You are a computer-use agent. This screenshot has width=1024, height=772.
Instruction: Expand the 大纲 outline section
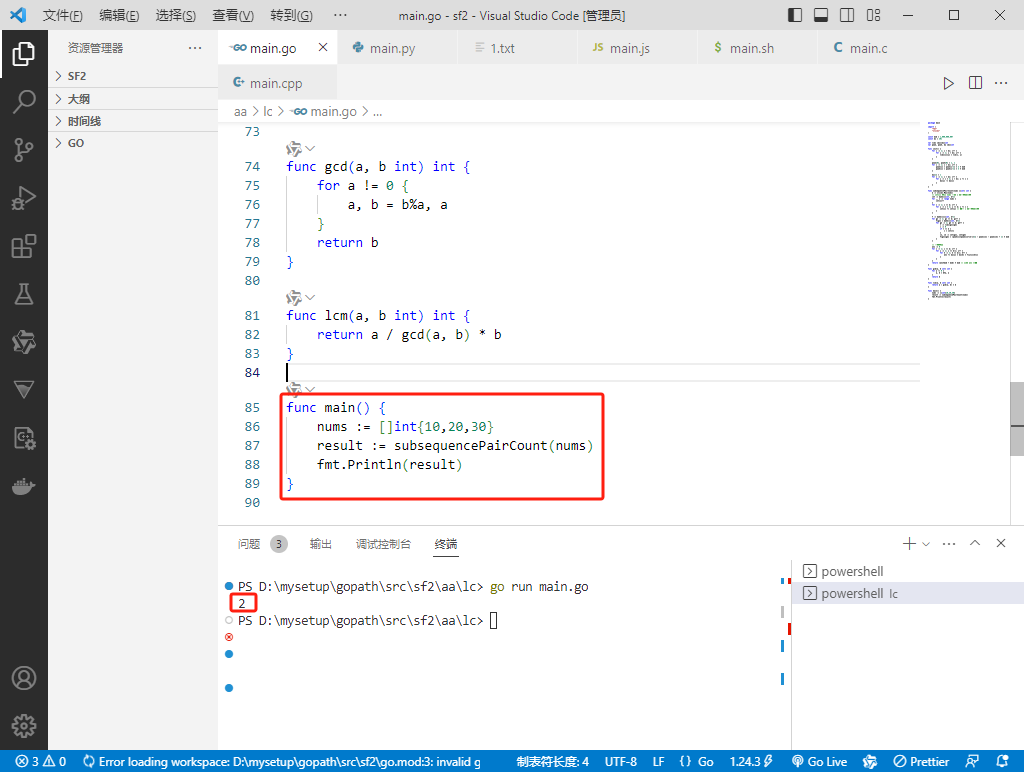click(x=133, y=99)
